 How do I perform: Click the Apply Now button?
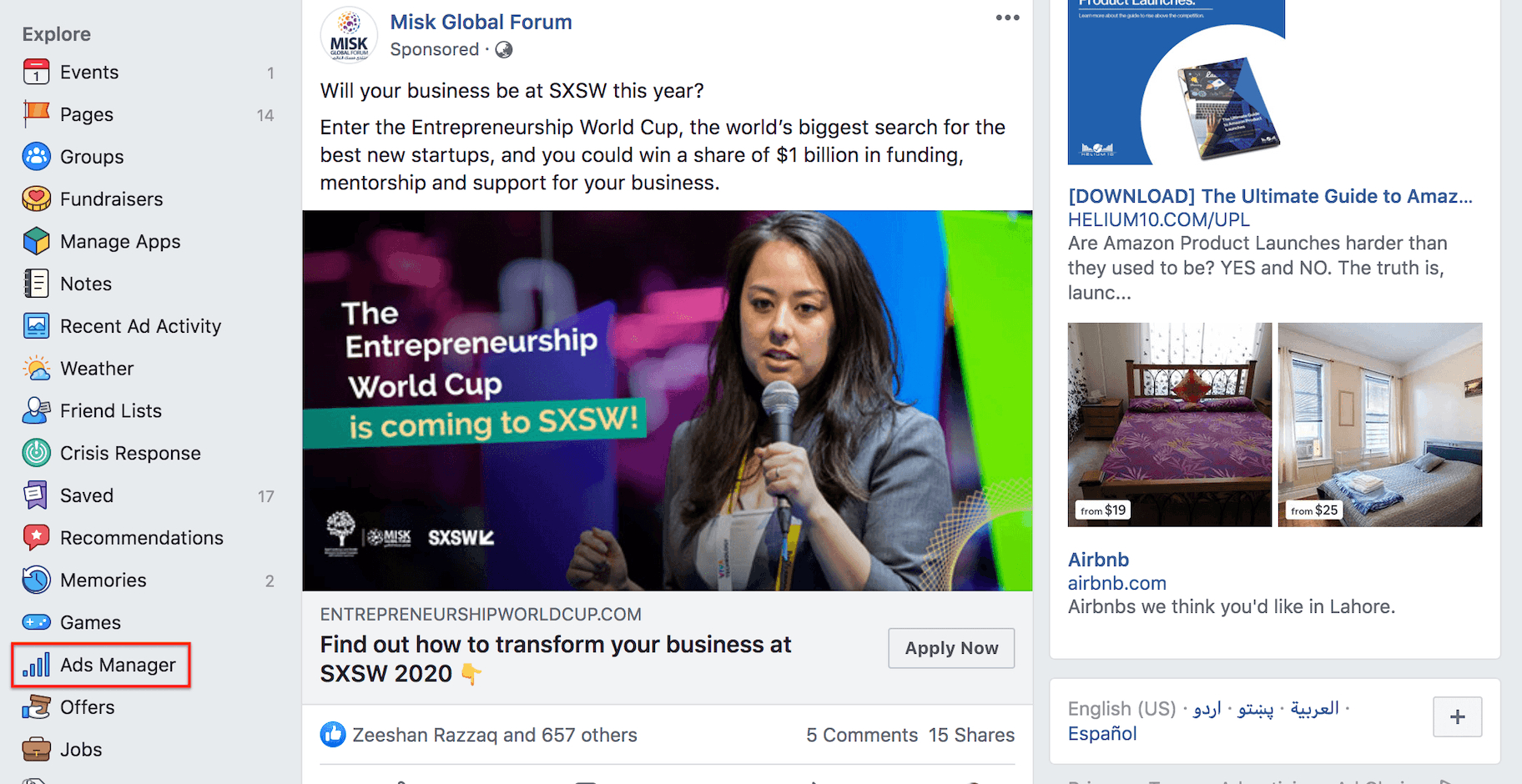[x=951, y=648]
